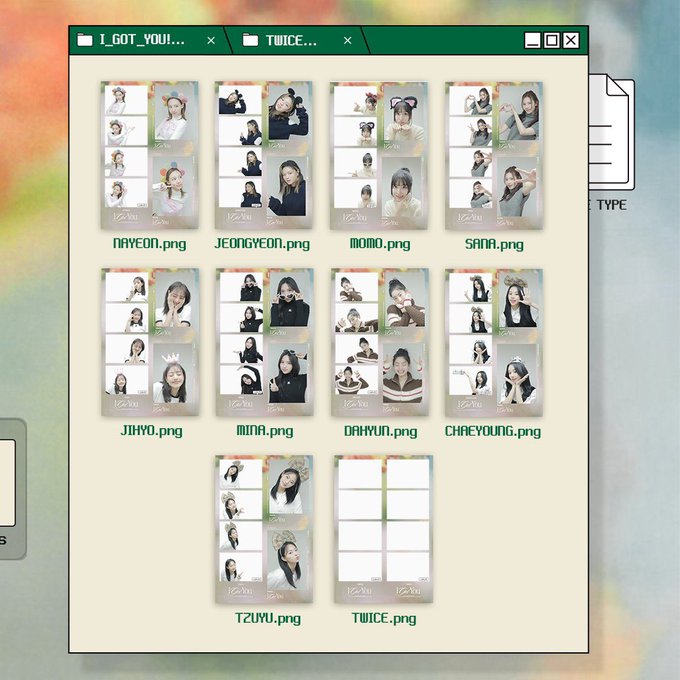Close the TWICE... tab
Image resolution: width=680 pixels, height=680 pixels.
point(348,40)
